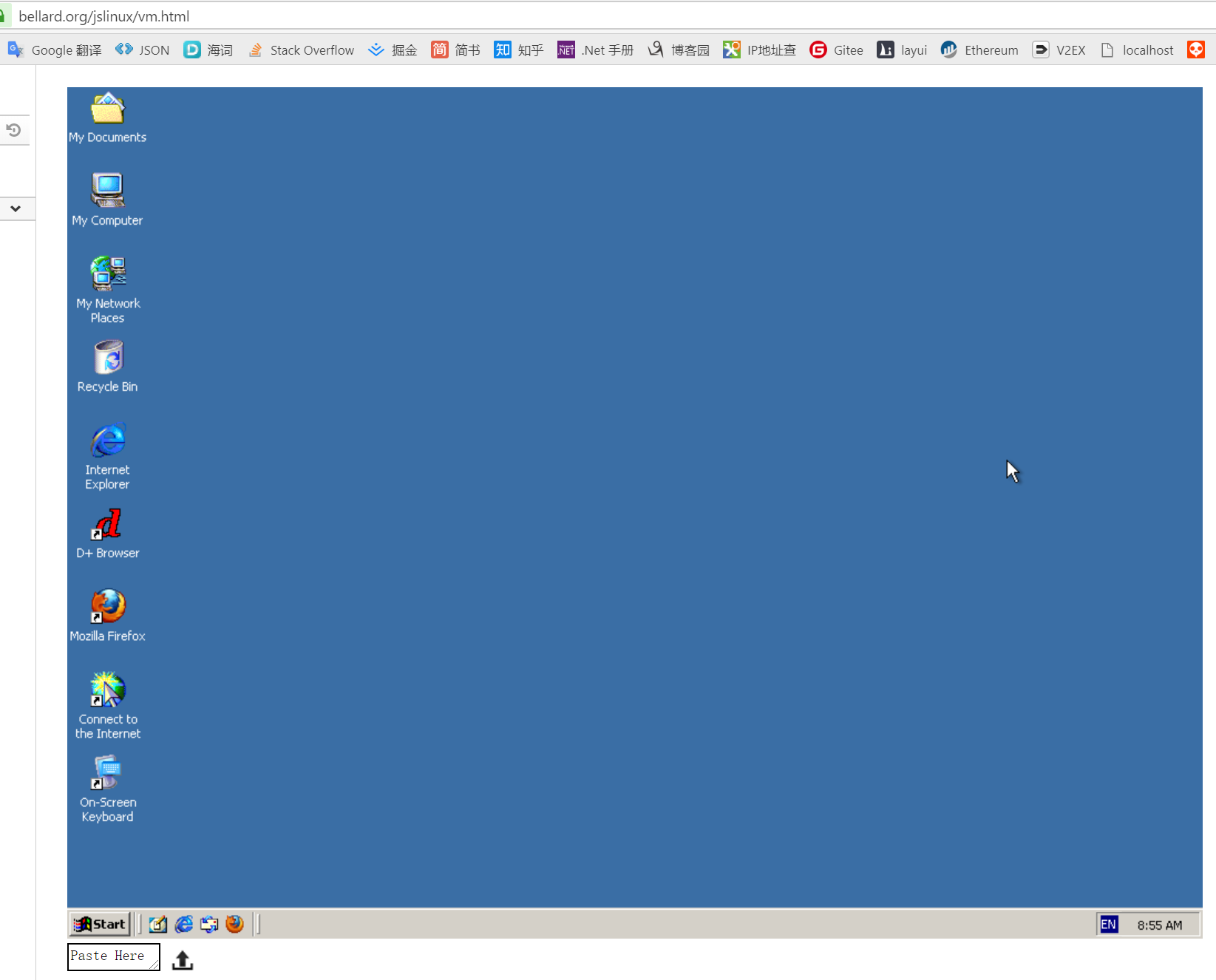Launch Firefox from quick launch bar
1216x980 pixels.
point(234,925)
